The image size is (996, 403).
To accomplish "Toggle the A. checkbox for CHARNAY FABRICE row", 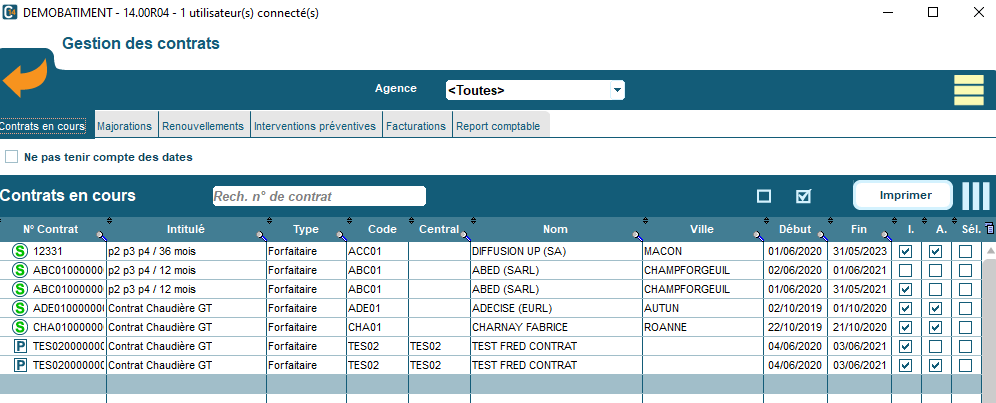I will [935, 327].
